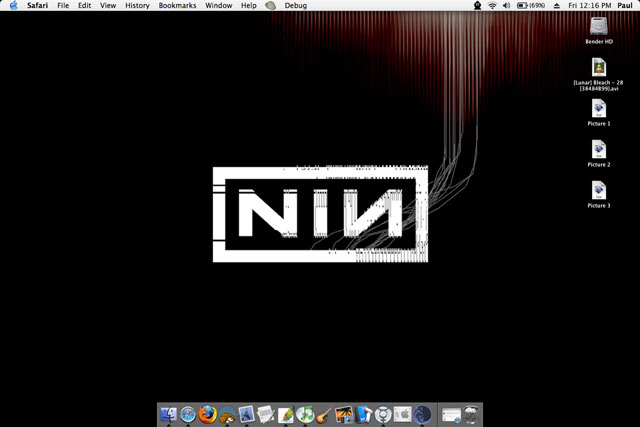Open the History menu

137,5
